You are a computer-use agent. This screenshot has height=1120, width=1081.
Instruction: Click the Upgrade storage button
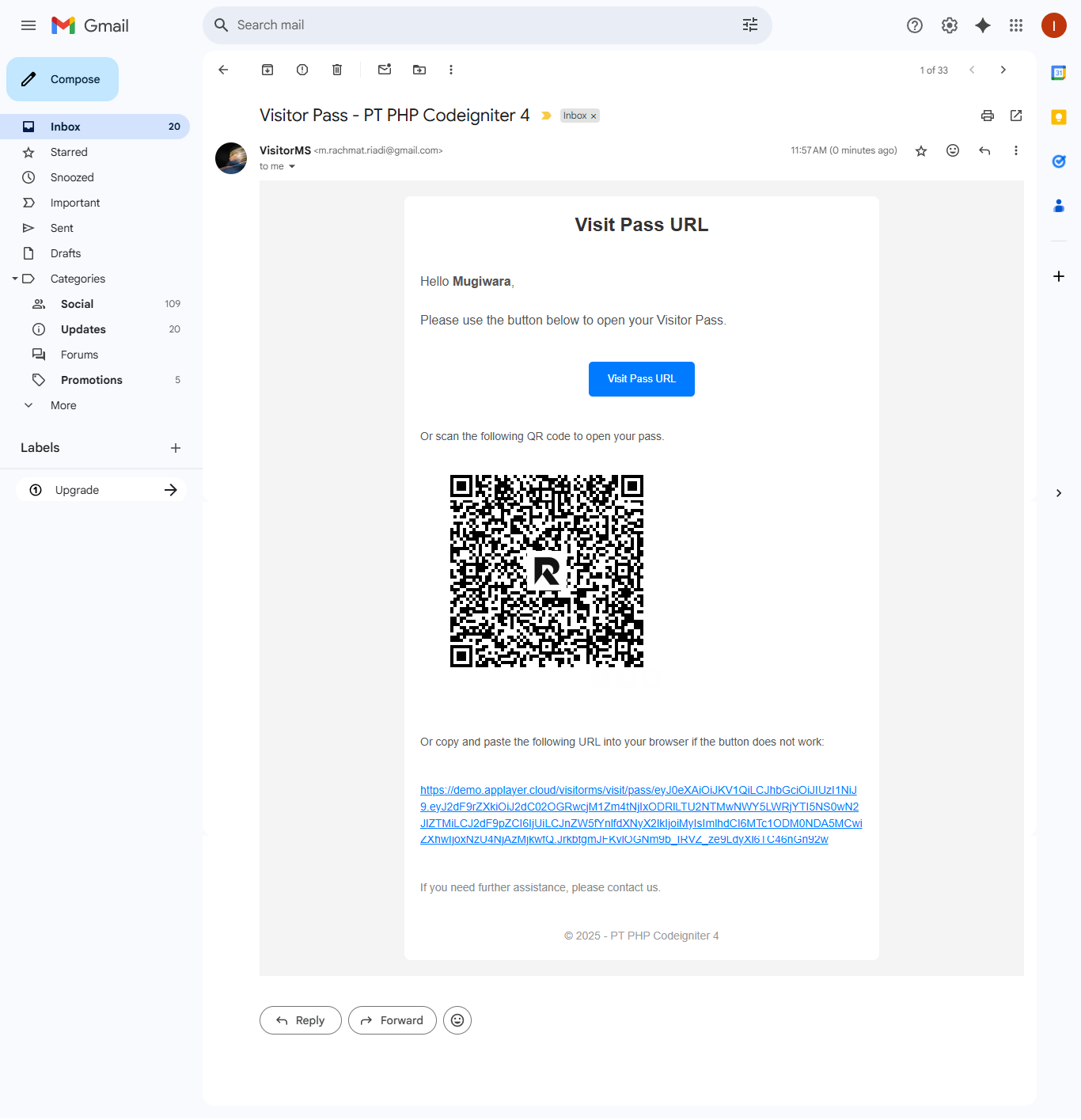(x=101, y=490)
